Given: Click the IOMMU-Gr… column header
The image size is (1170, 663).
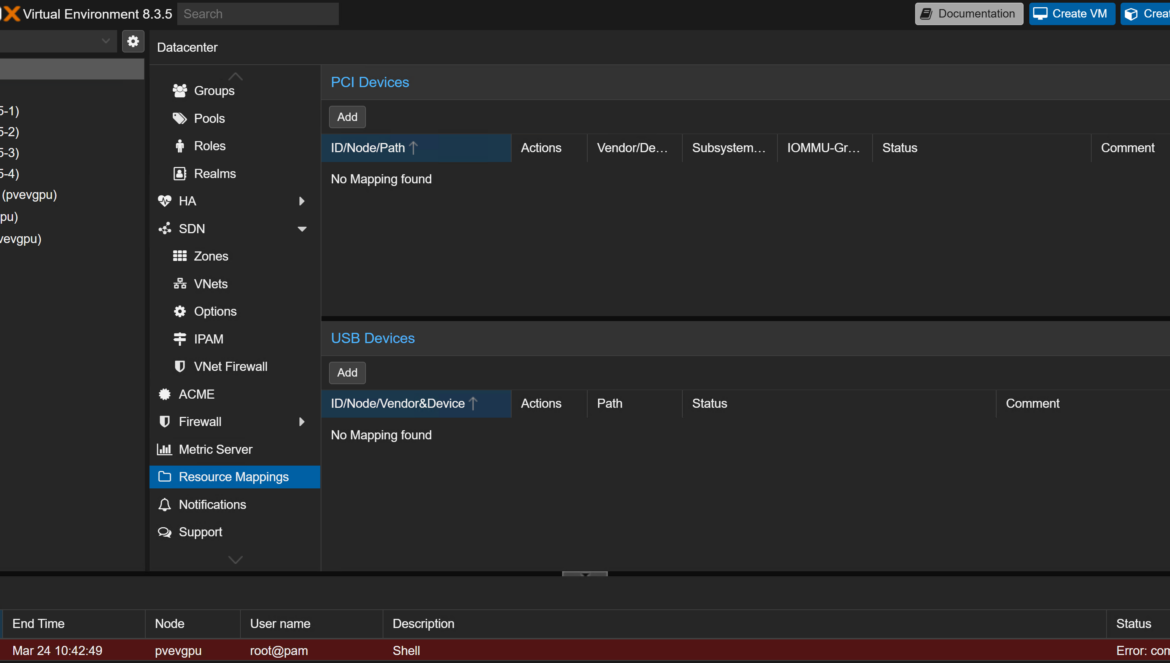Looking at the screenshot, I should (825, 148).
